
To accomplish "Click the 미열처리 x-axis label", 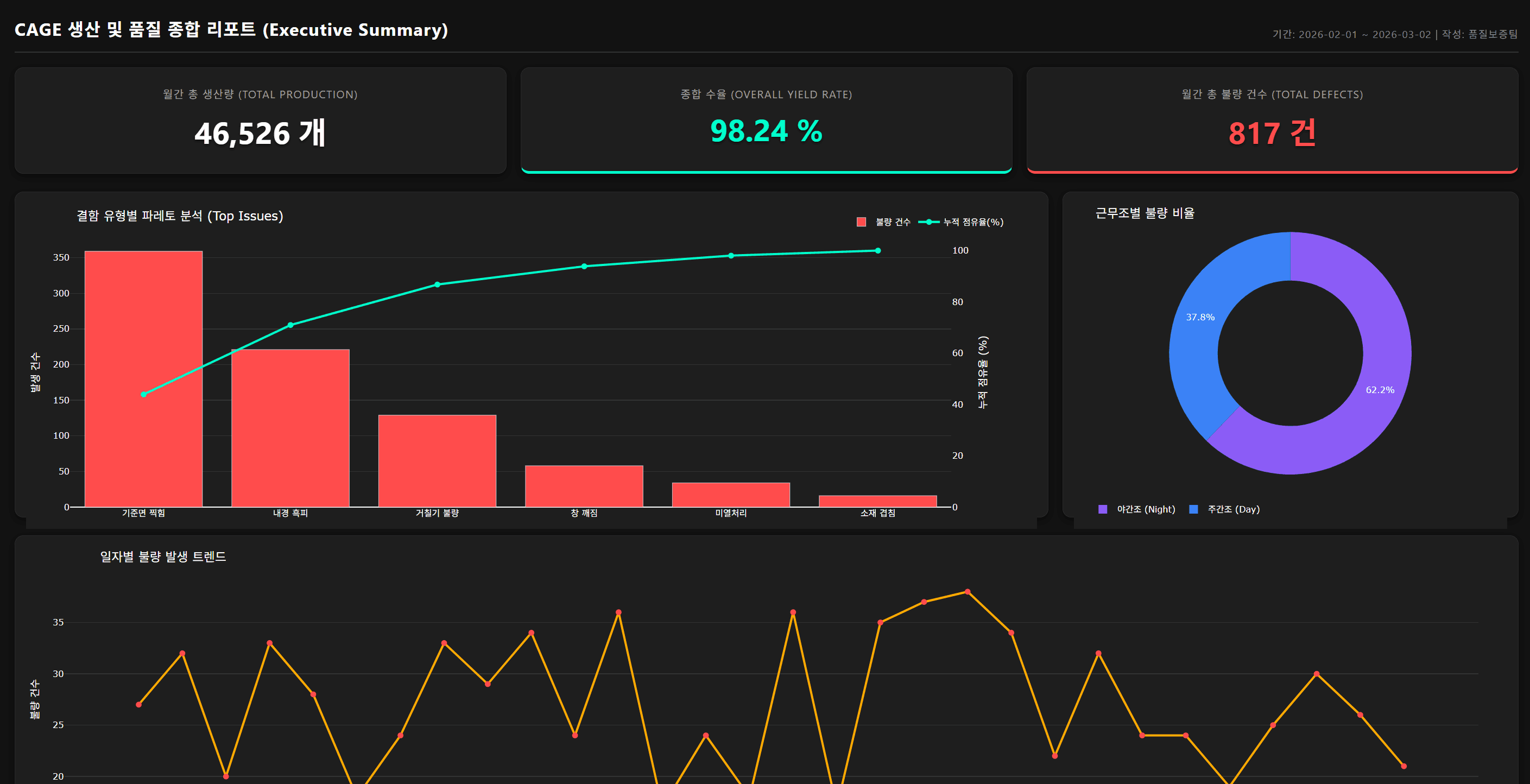I will tap(731, 513).
